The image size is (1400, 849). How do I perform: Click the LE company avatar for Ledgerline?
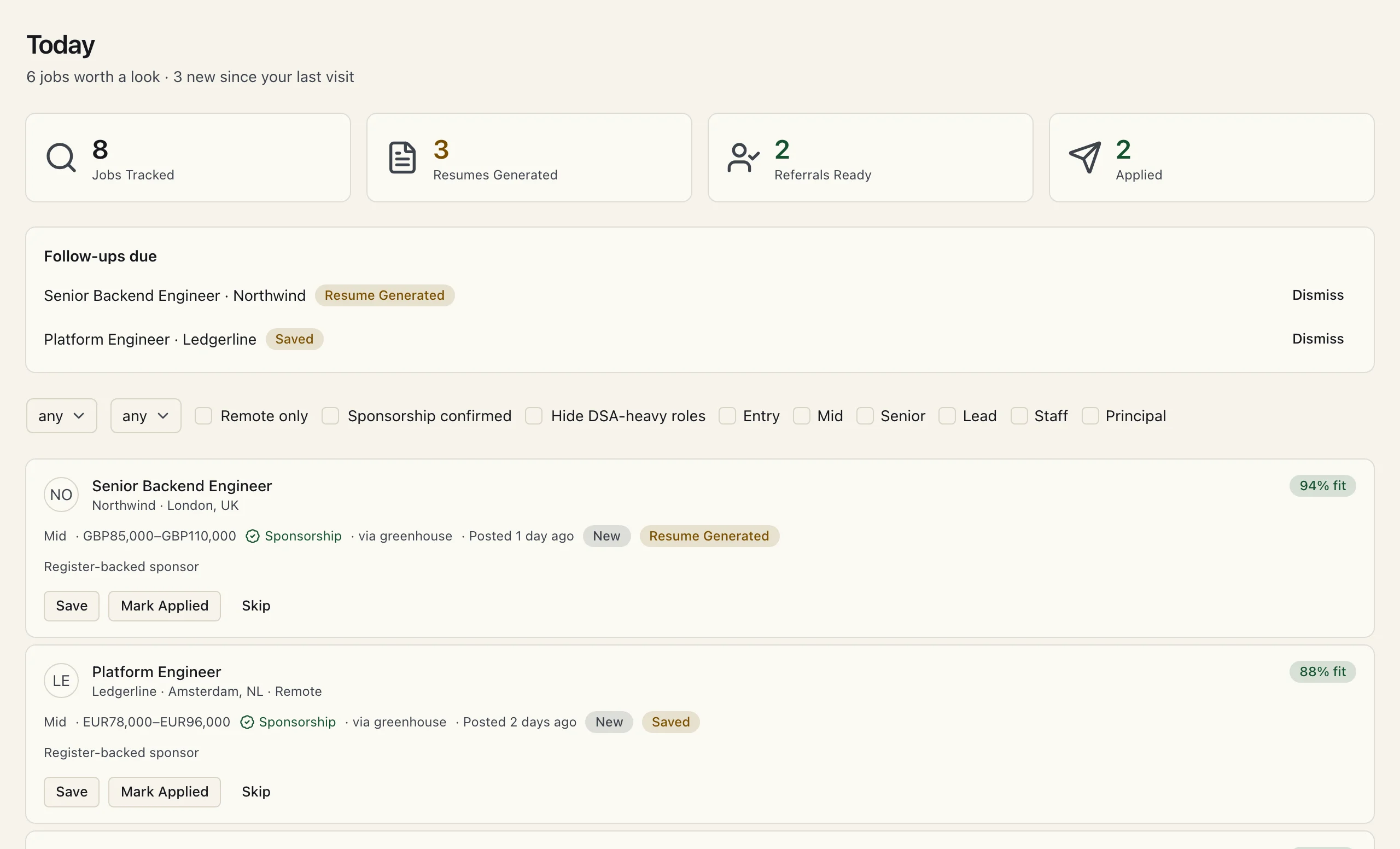[61, 681]
